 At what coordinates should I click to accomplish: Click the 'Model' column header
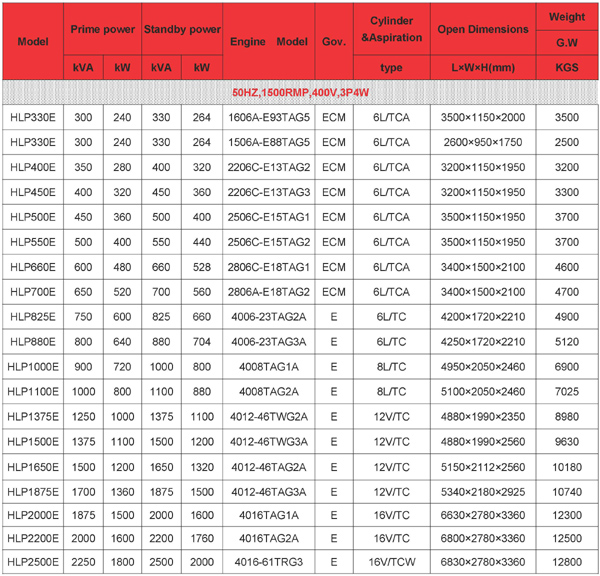coord(33,41)
